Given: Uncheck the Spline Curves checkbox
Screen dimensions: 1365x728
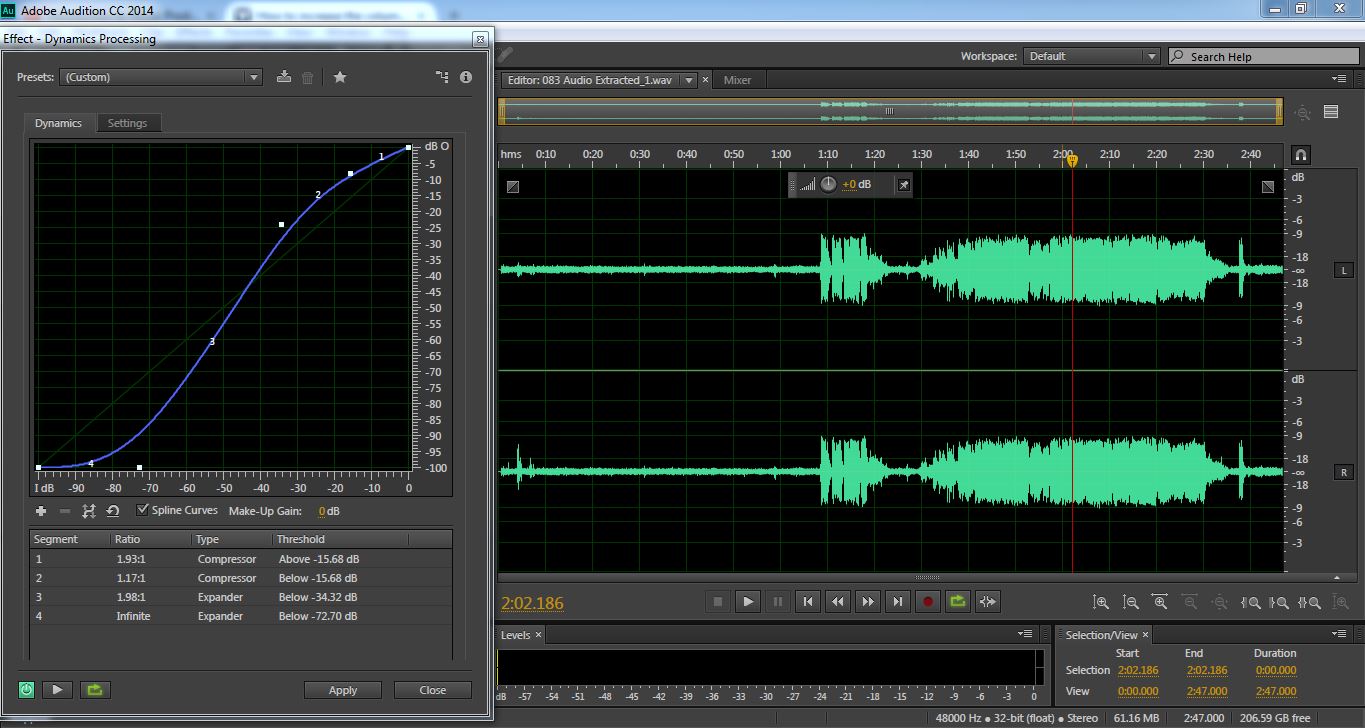Looking at the screenshot, I should [143, 510].
